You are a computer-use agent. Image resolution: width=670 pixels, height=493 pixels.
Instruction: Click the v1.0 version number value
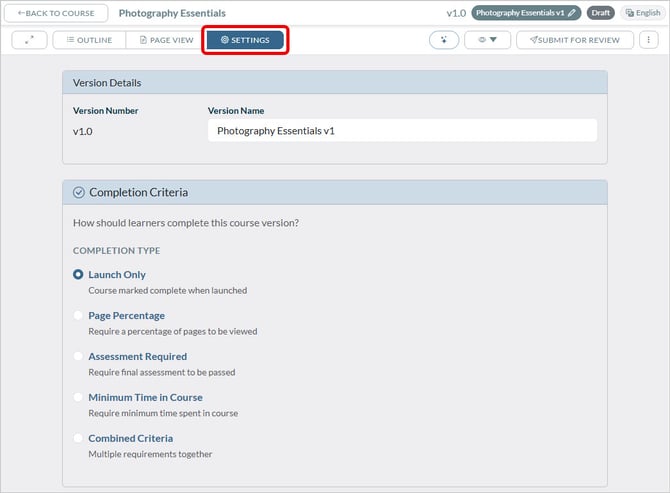(x=82, y=132)
